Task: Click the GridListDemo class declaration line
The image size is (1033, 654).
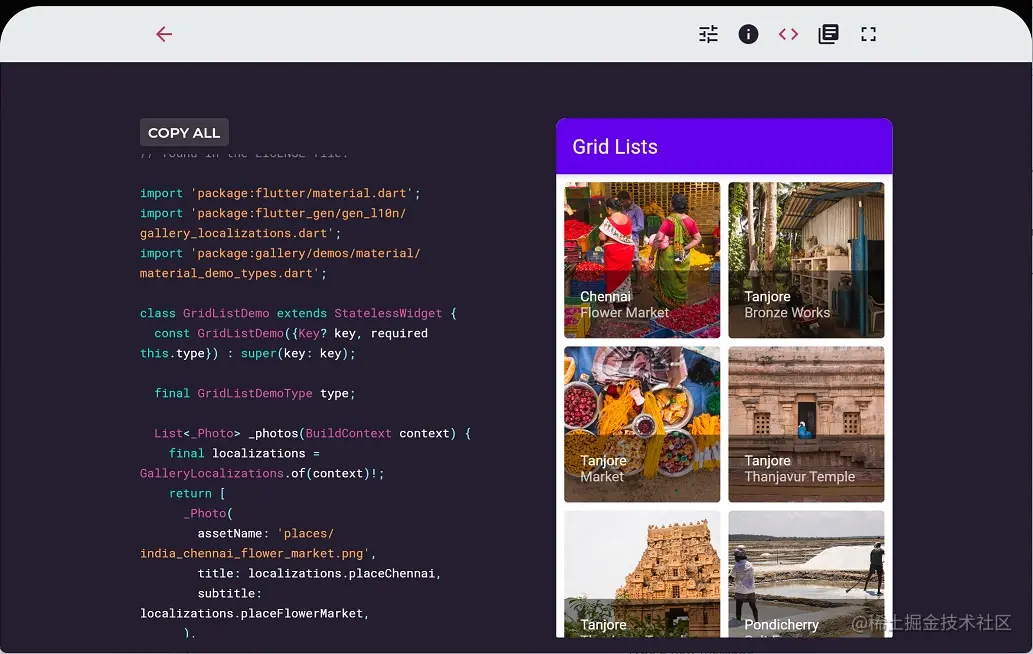Action: [298, 313]
